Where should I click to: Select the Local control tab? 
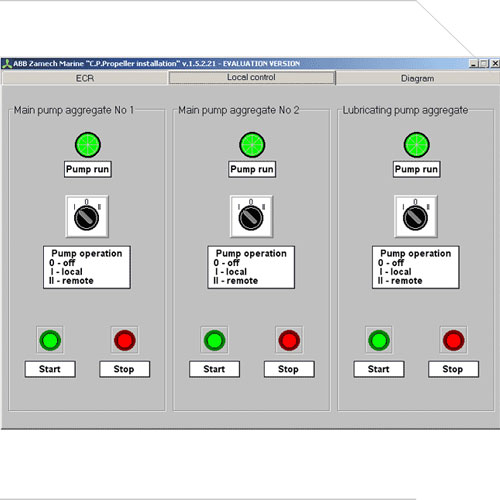[x=252, y=78]
